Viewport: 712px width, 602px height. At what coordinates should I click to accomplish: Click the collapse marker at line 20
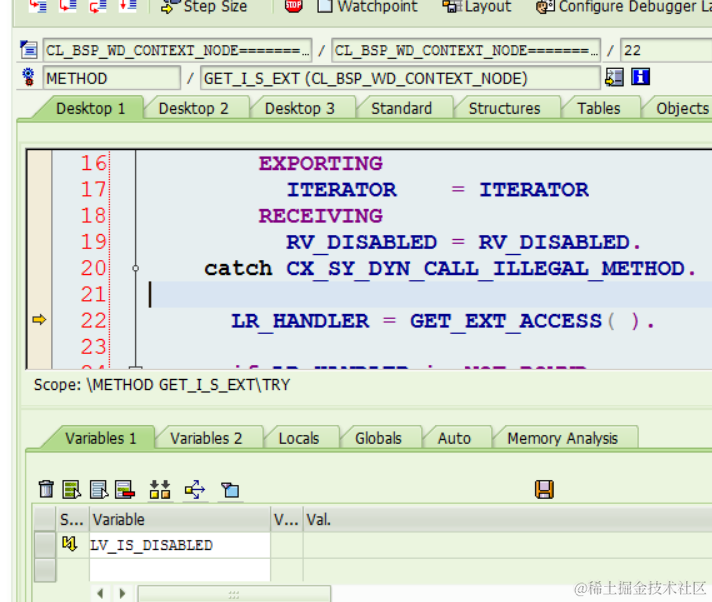pyautogui.click(x=135, y=268)
